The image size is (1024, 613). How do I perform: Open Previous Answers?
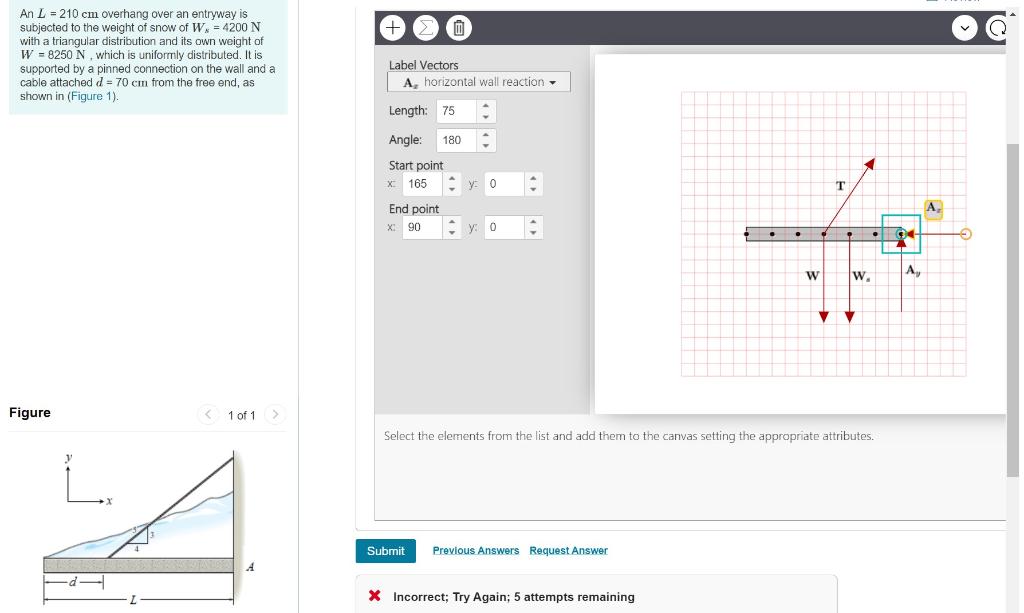point(475,550)
